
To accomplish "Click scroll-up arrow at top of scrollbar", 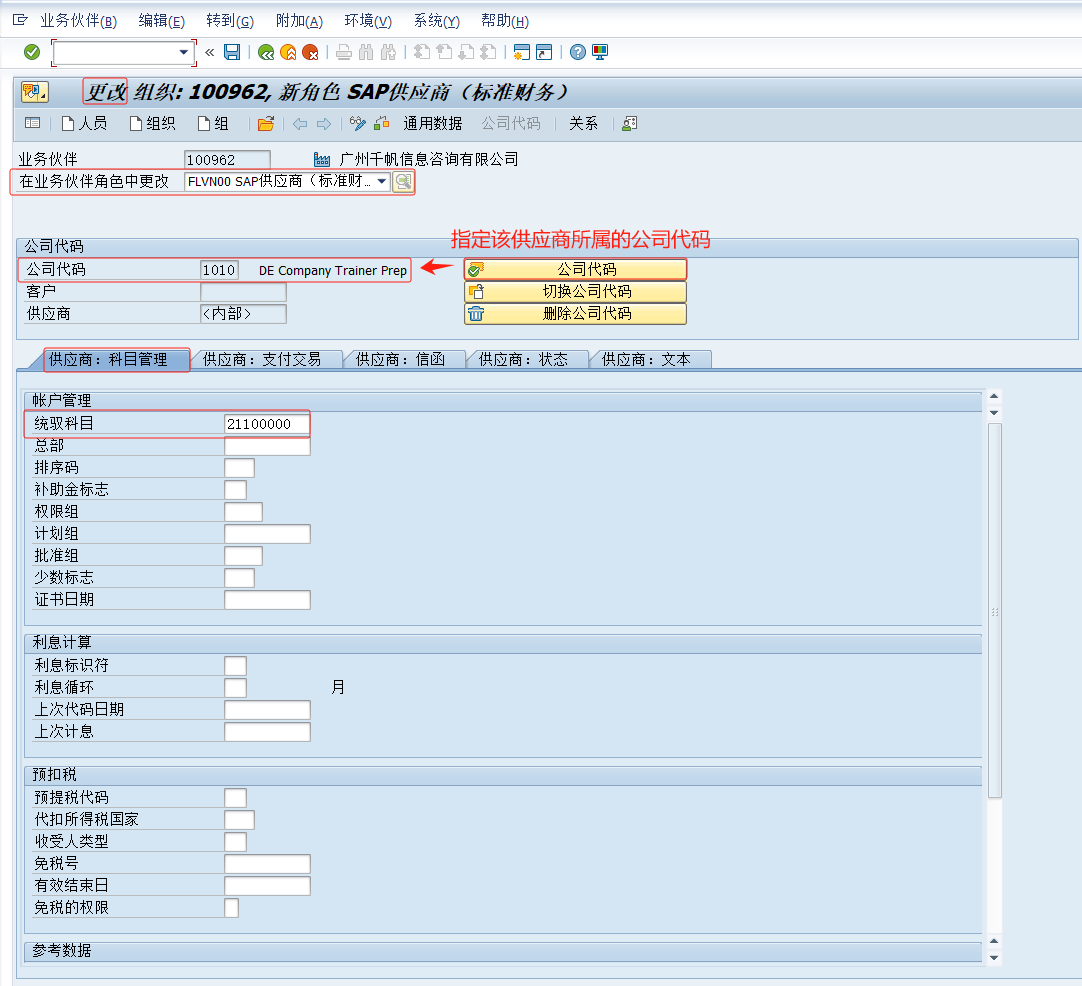I will click(x=994, y=396).
